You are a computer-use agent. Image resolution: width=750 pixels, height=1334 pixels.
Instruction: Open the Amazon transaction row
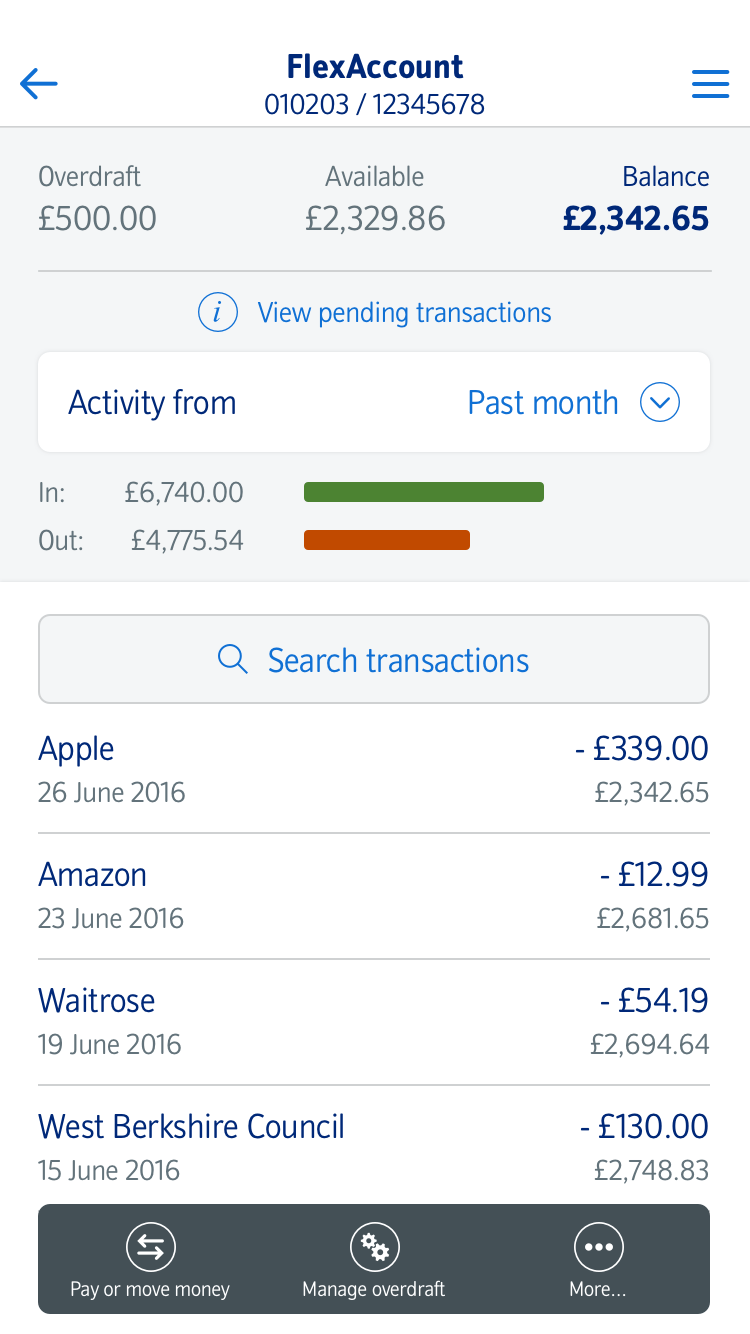click(x=374, y=896)
